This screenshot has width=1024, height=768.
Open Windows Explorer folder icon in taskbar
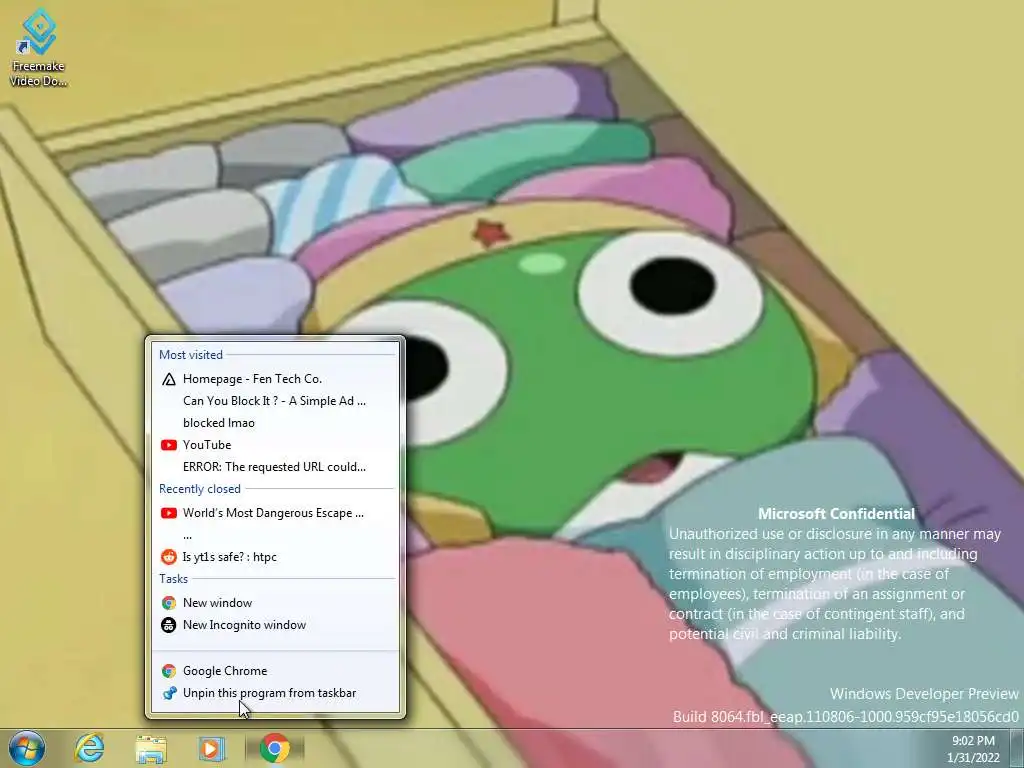[150, 748]
